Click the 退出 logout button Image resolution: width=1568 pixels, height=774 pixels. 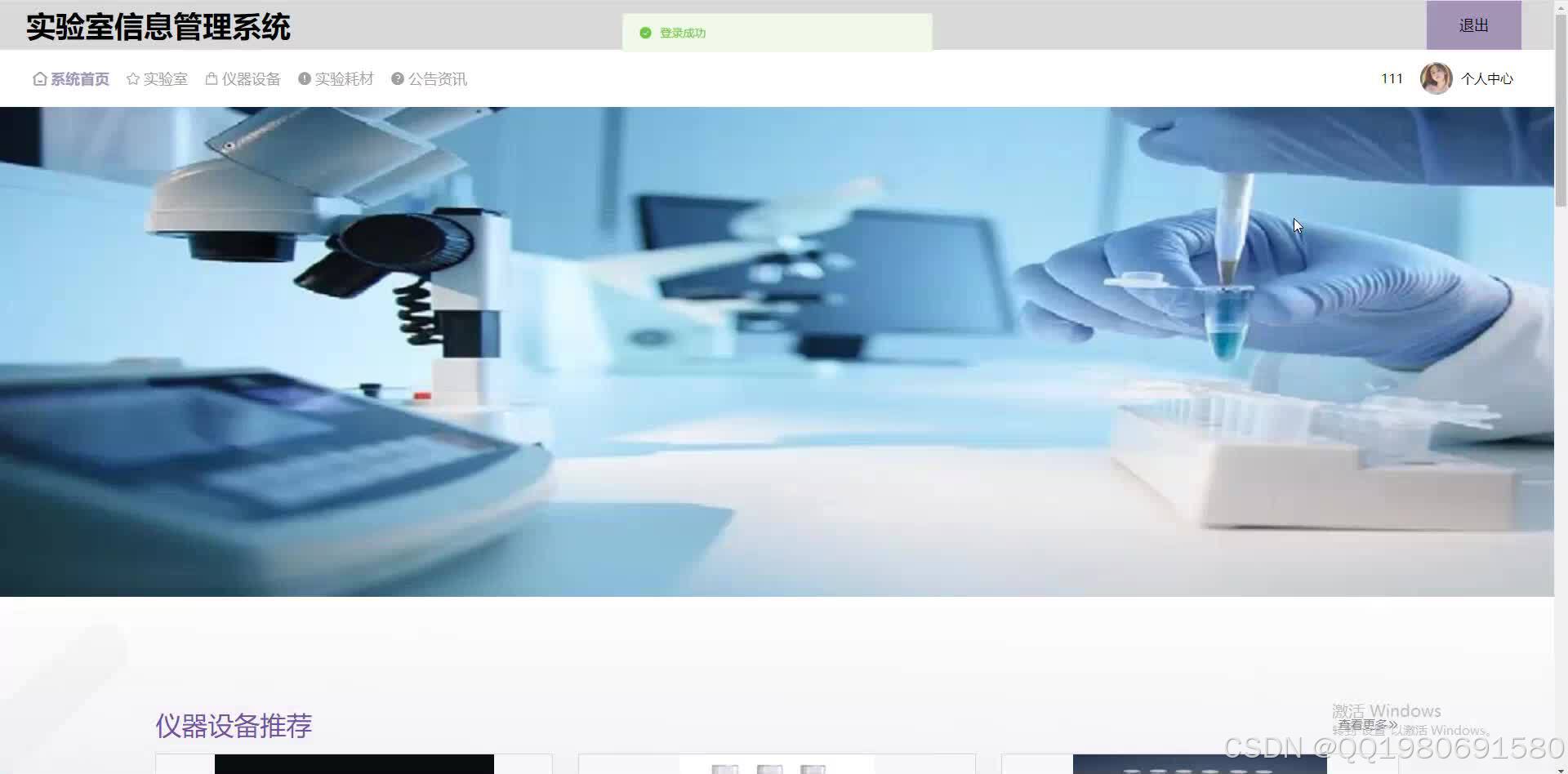coord(1473,25)
